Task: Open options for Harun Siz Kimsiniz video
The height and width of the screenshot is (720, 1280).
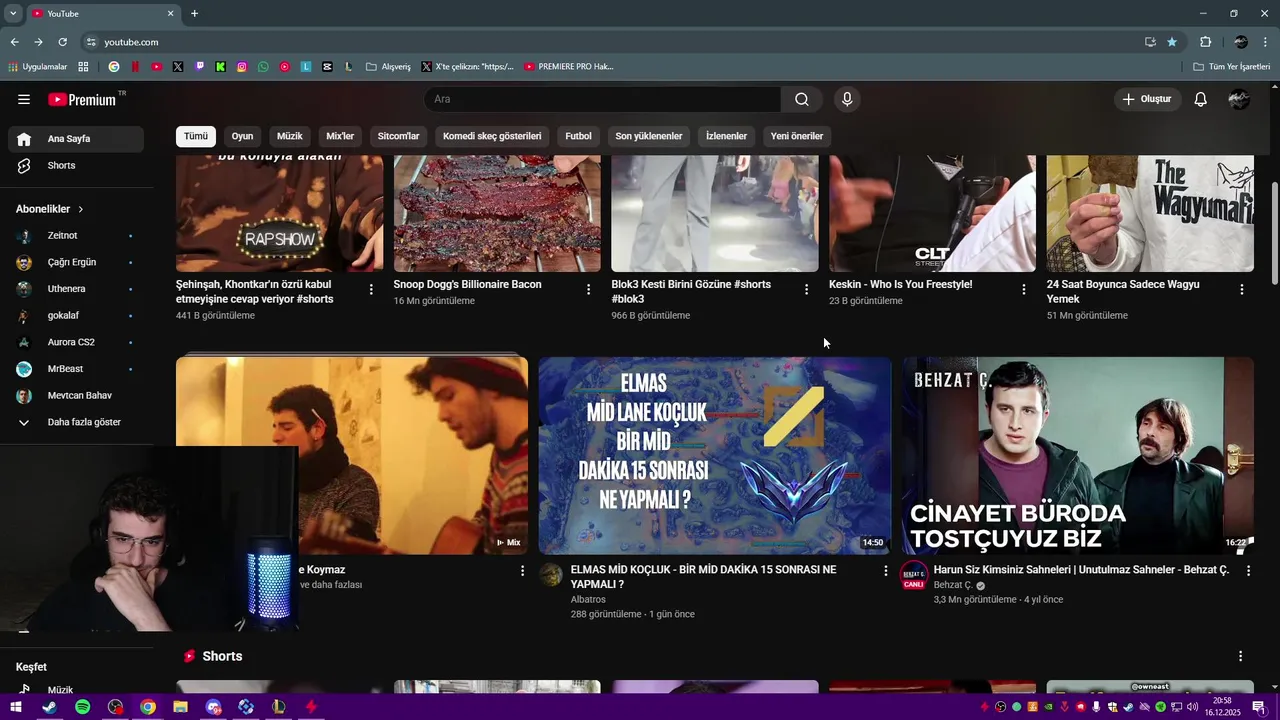Action: [x=1248, y=570]
